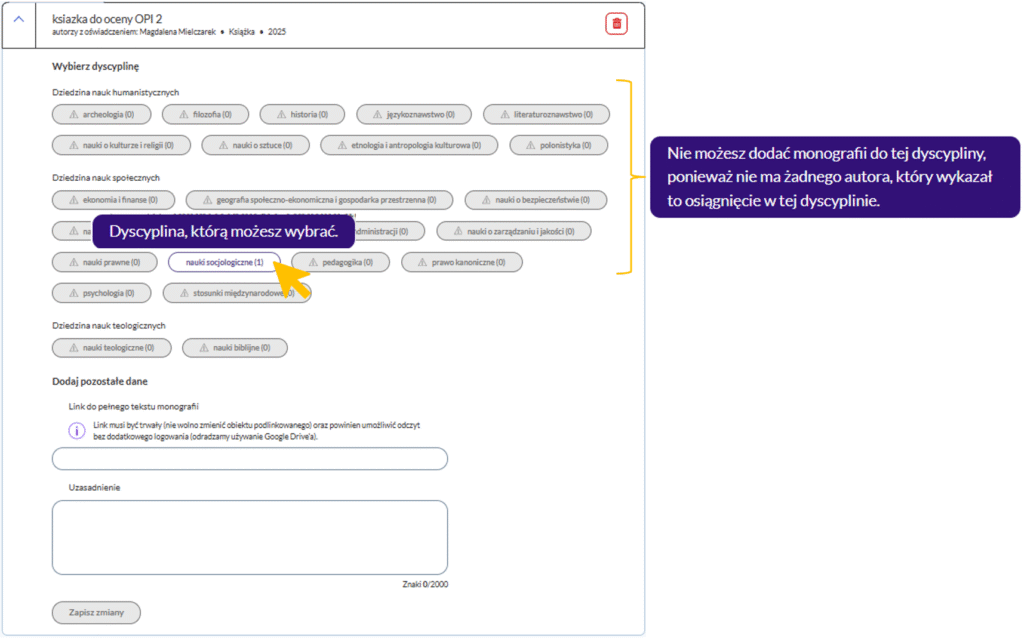Click warning icon on językoznawstwo chip
1024x638 pixels.
(x=375, y=114)
